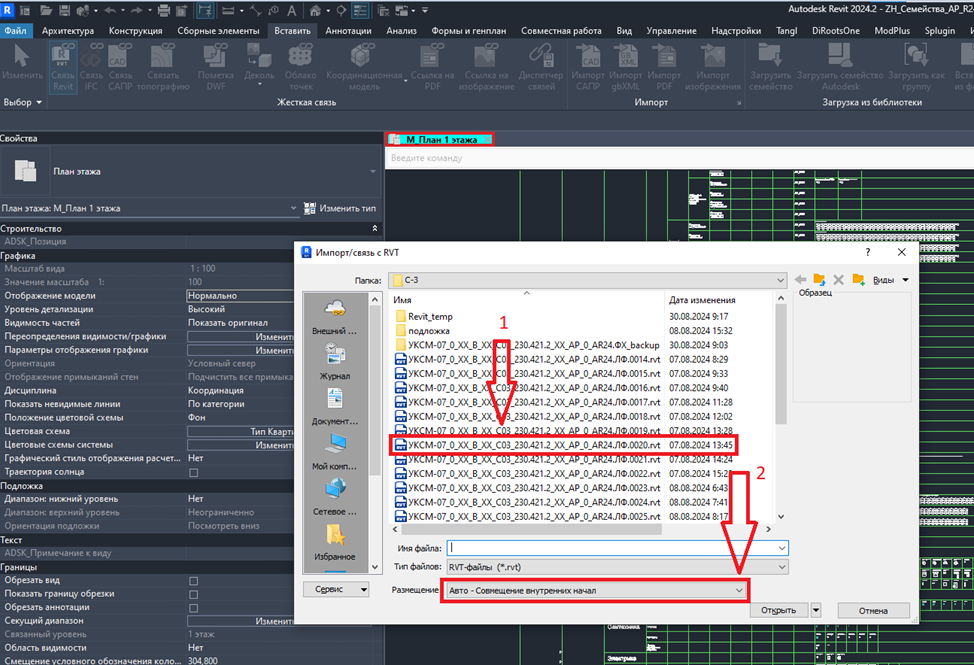Open the Файл menu

coord(16,30)
